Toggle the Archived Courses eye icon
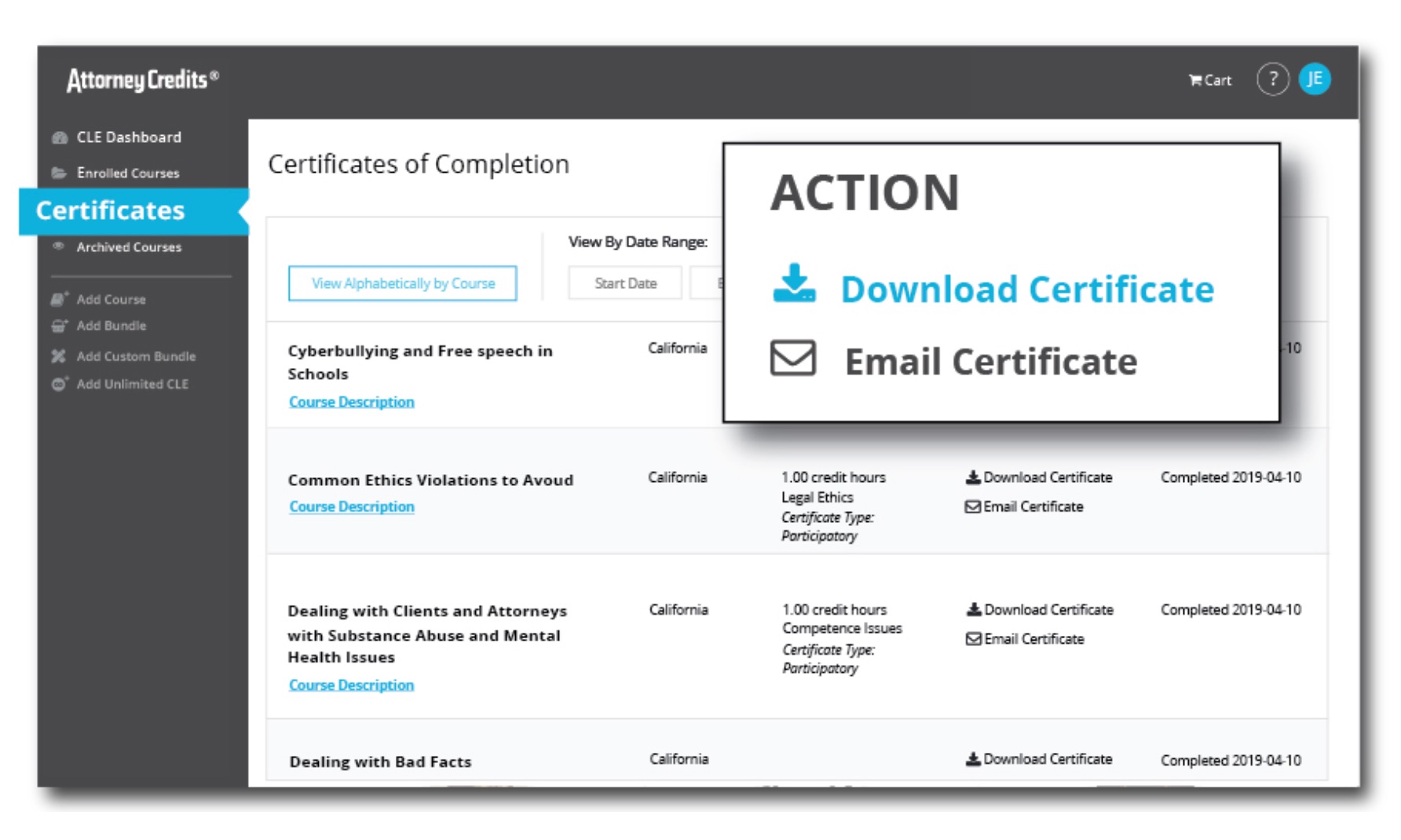 coord(59,247)
